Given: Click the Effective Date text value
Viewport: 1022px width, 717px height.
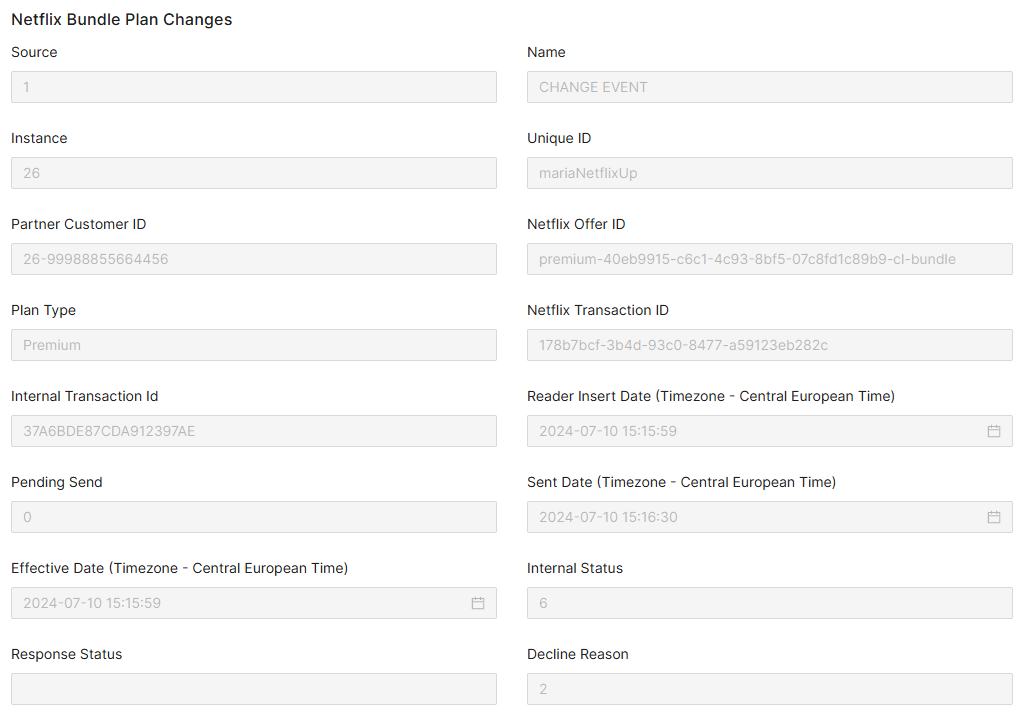Looking at the screenshot, I should coord(92,603).
